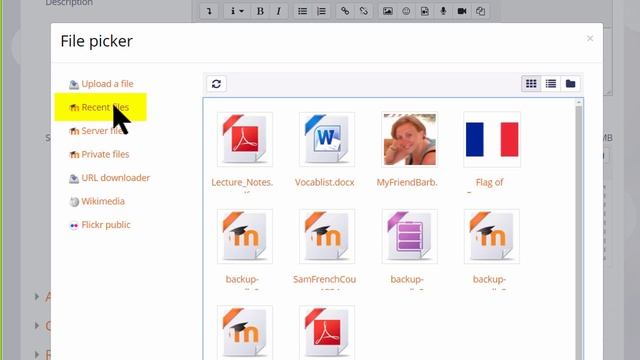Viewport: 640px width, 360px height.
Task: Open the emoticon picker icon
Action: pyautogui.click(x=406, y=11)
